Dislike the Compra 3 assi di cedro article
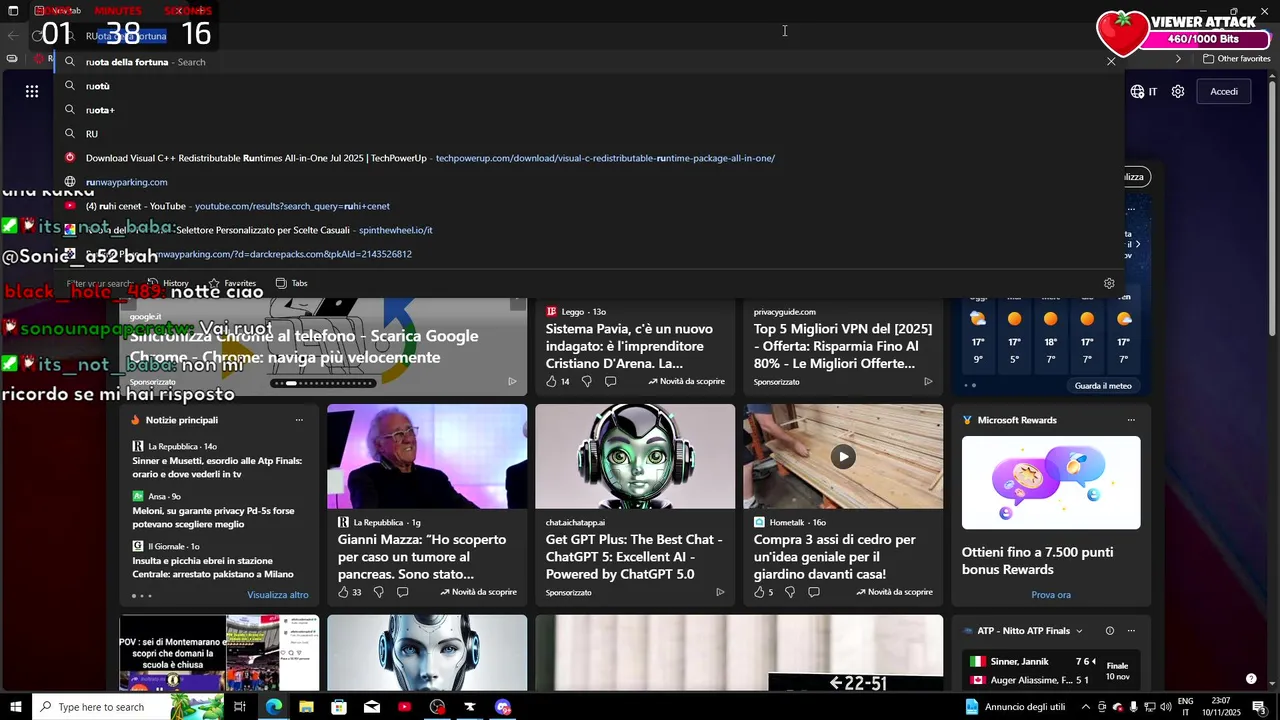This screenshot has height=720, width=1280. click(790, 592)
